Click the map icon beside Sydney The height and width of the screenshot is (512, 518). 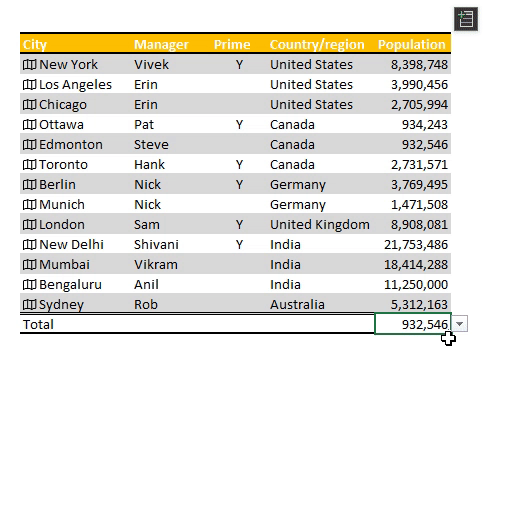(x=29, y=304)
